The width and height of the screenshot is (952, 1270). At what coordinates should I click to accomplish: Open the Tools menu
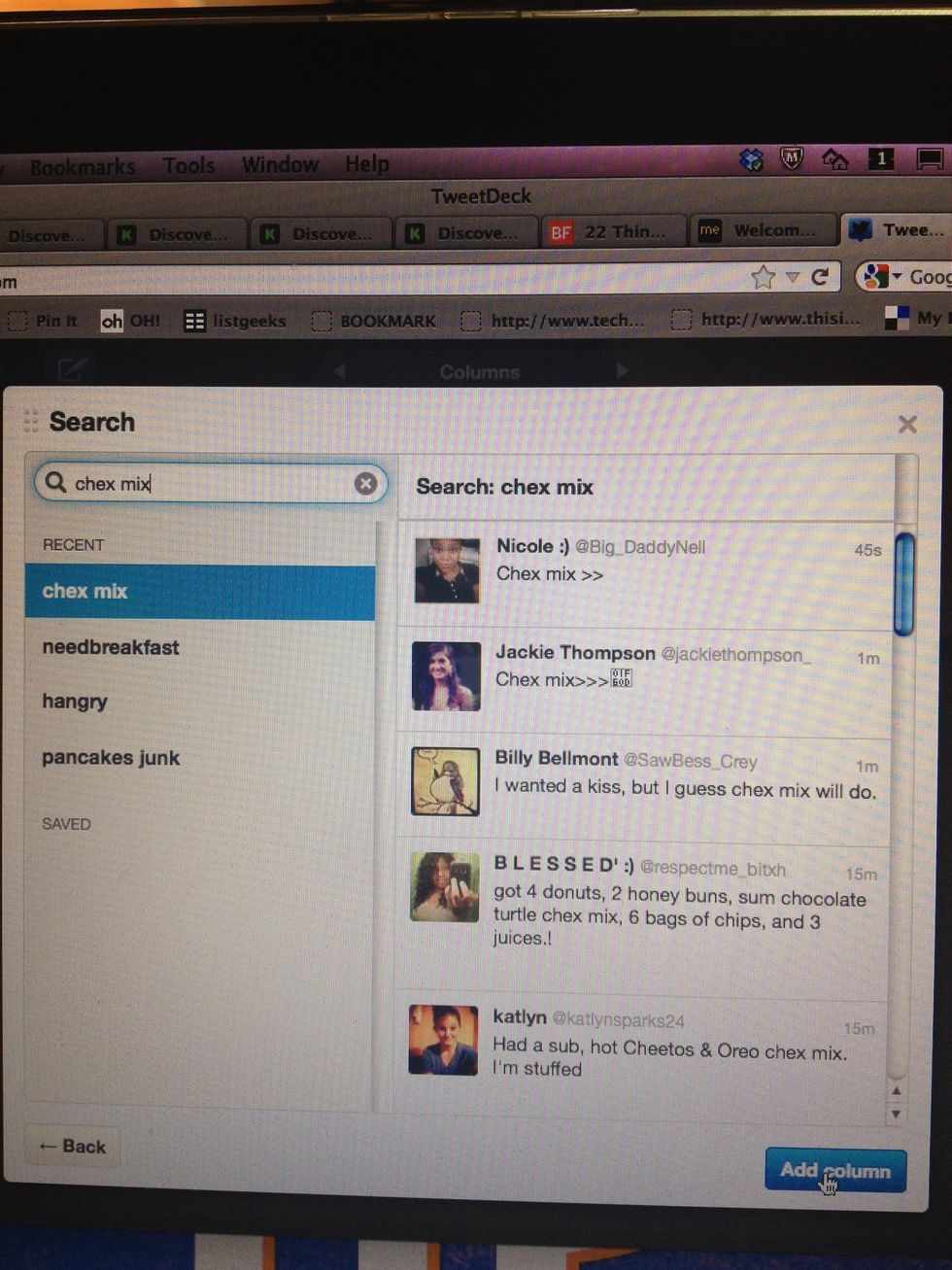pos(188,165)
